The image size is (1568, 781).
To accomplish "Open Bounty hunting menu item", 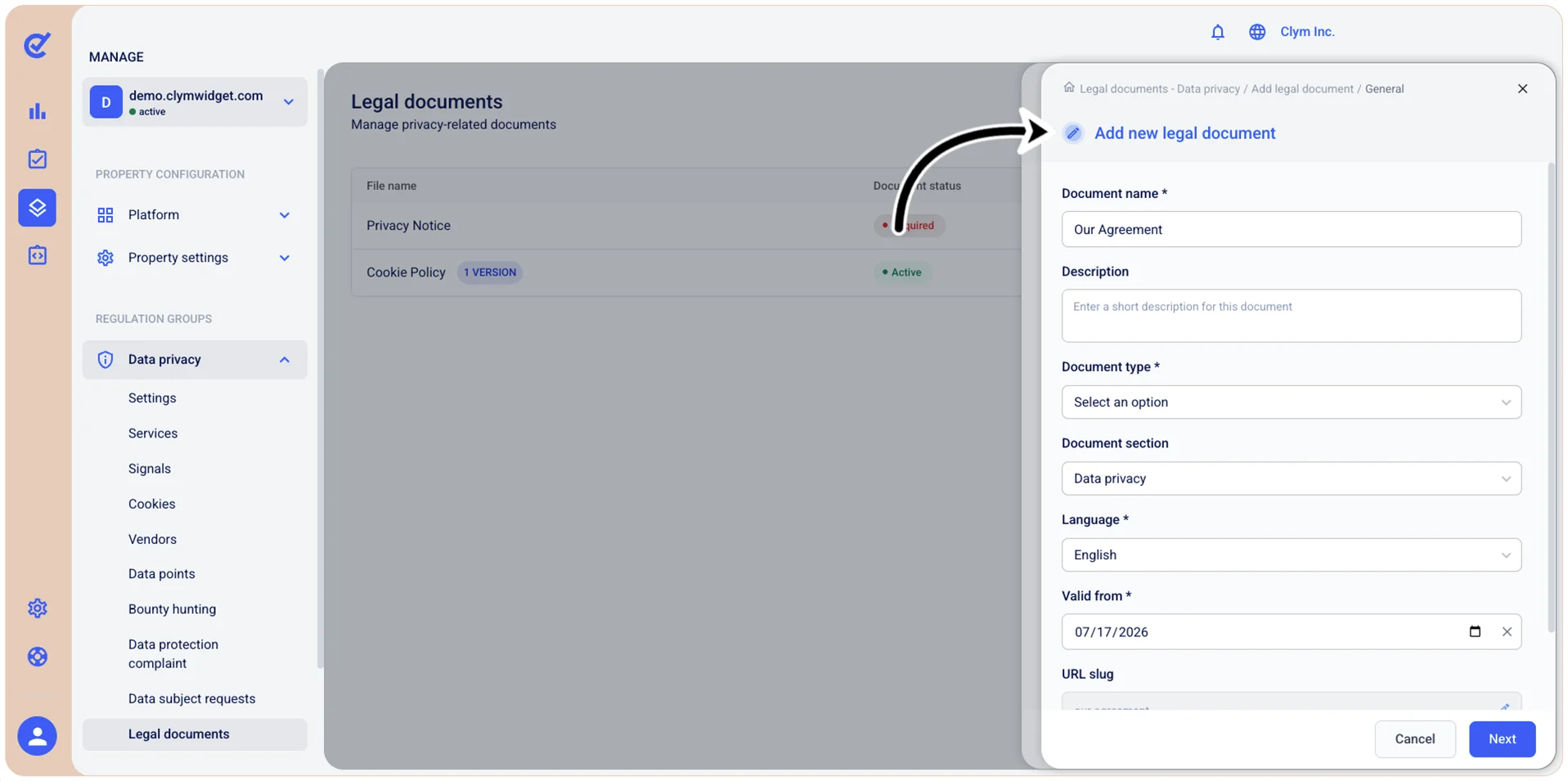I will pyautogui.click(x=173, y=609).
